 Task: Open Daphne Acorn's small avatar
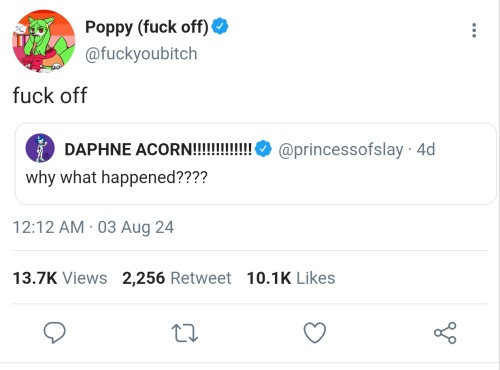point(40,148)
